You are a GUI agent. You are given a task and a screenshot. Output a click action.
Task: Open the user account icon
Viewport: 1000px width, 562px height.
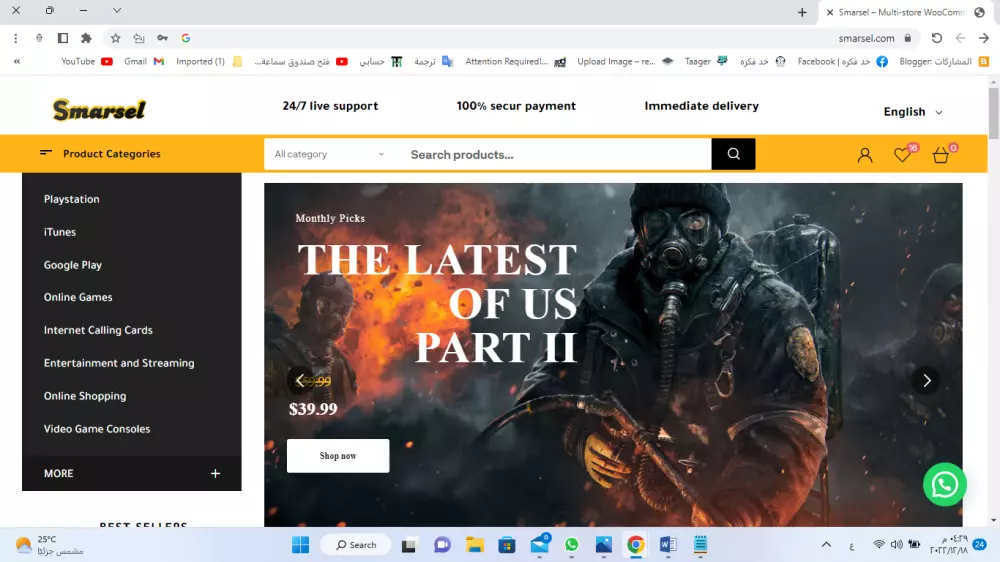(x=865, y=155)
